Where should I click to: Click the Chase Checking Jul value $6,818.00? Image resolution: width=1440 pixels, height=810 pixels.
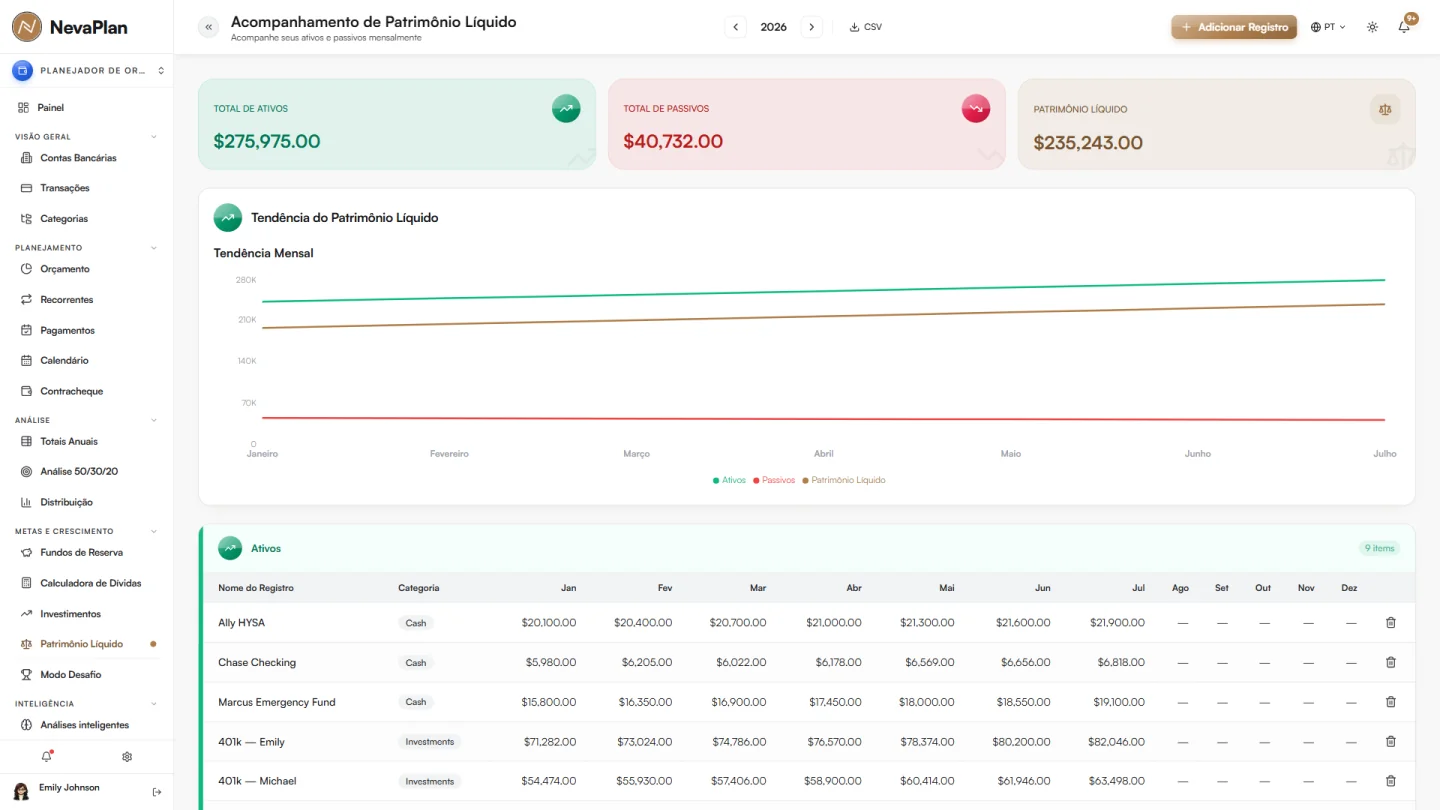[x=1121, y=662]
